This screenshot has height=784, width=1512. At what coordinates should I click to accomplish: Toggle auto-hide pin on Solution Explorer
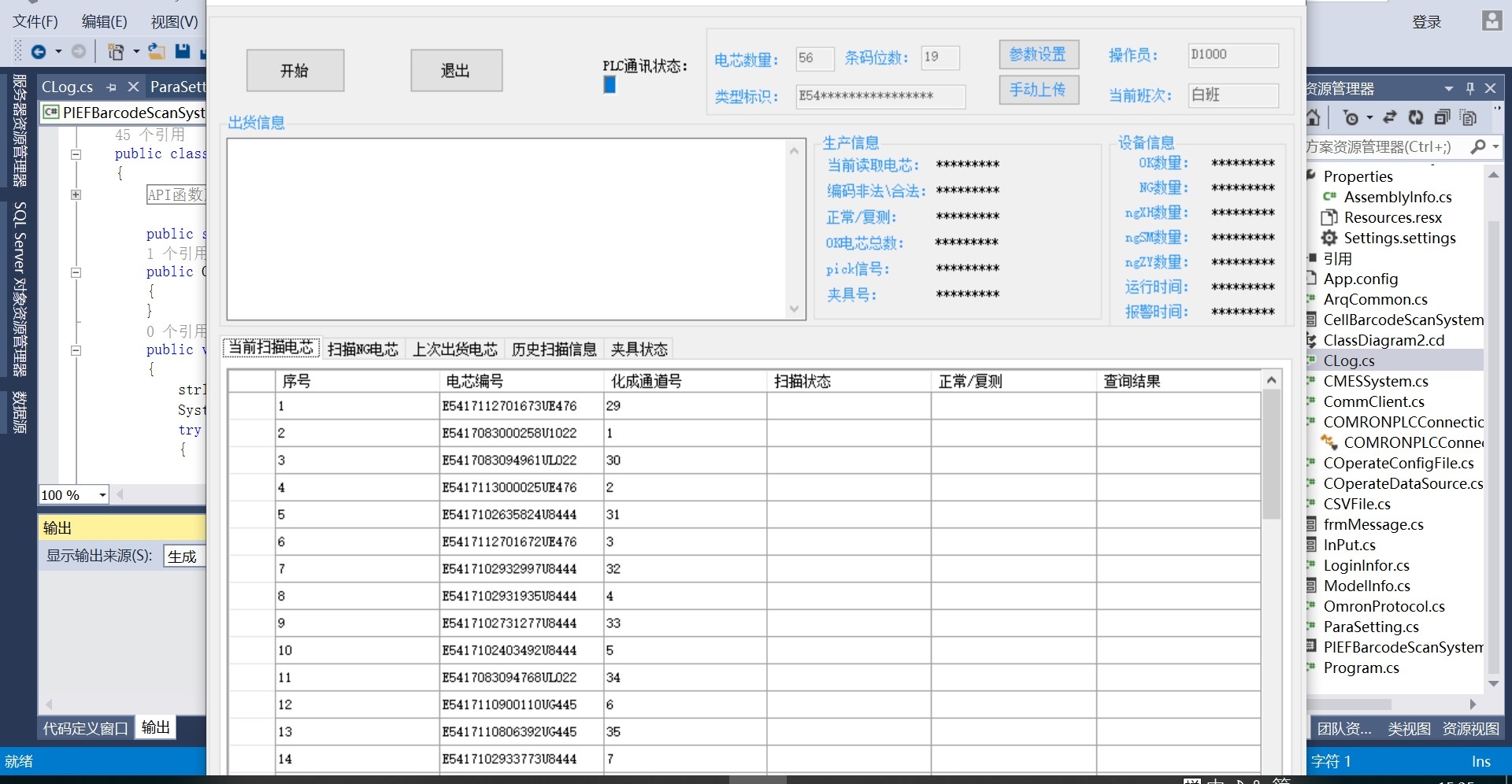pos(1469,88)
